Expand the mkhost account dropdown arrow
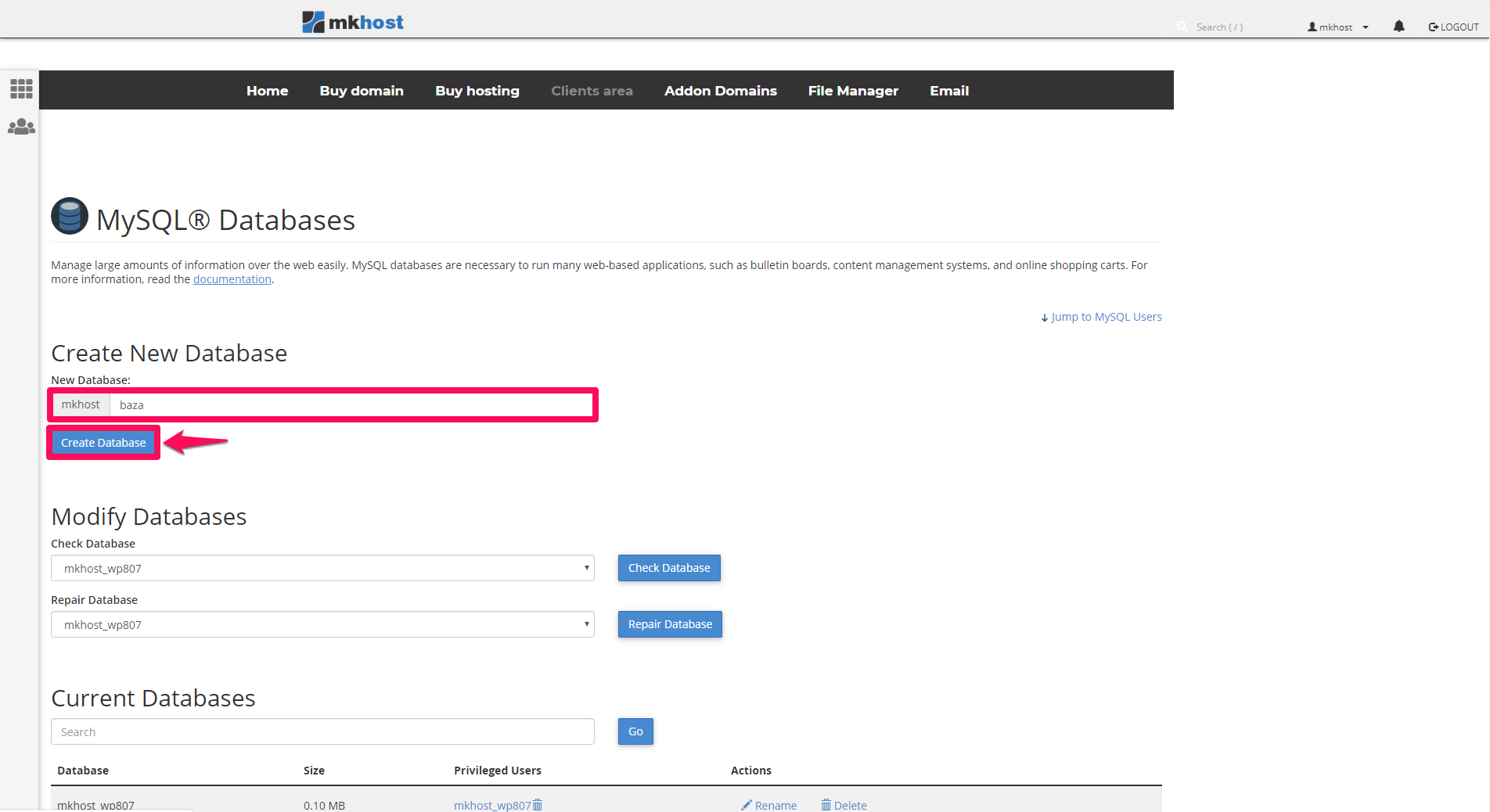This screenshot has height=812, width=1490. (1366, 27)
